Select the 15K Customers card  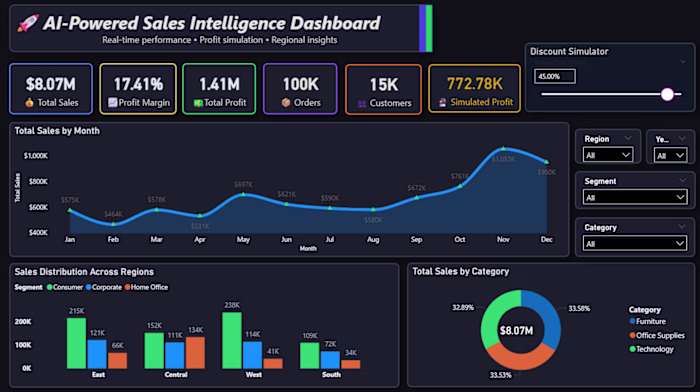[383, 89]
